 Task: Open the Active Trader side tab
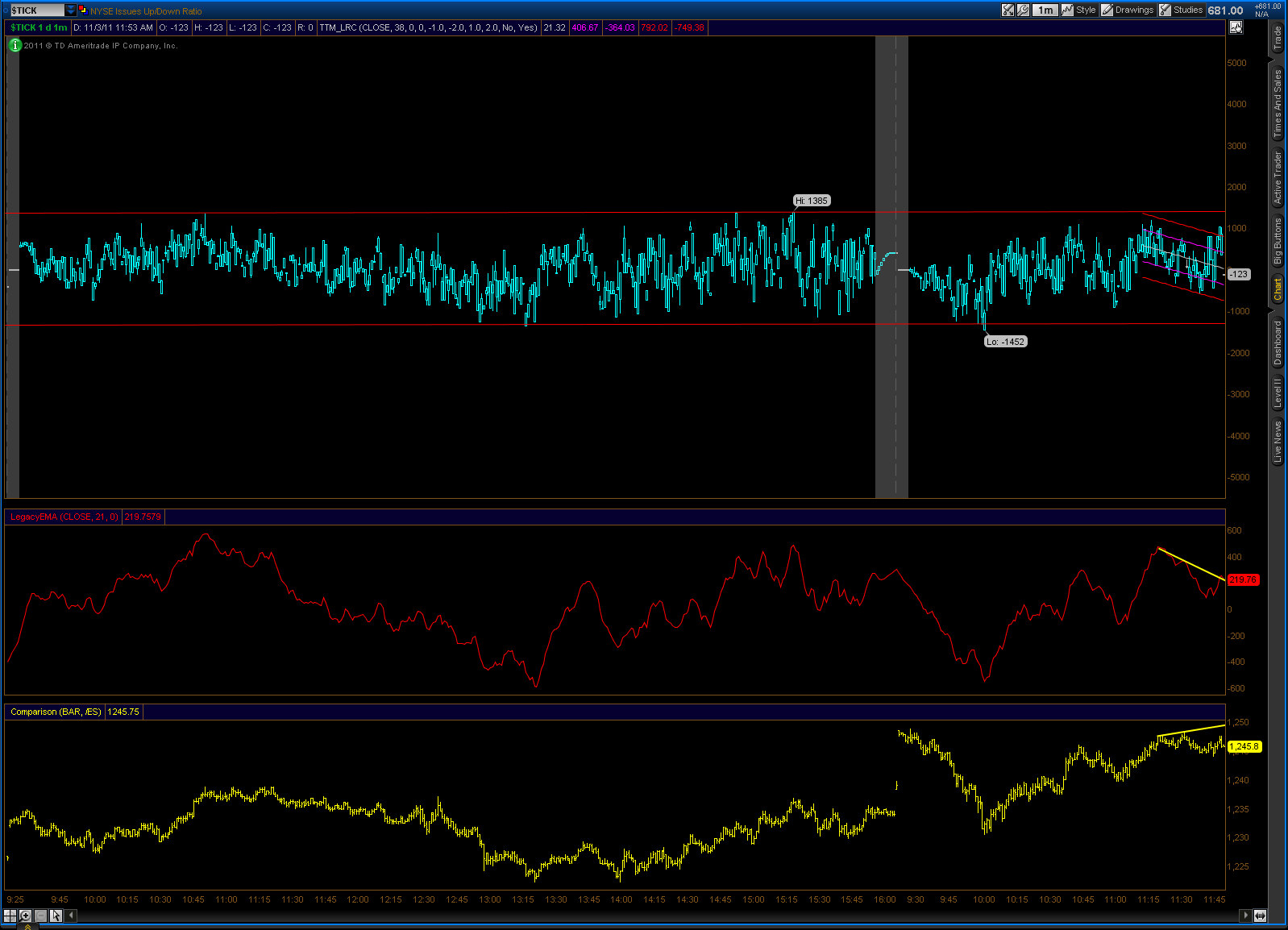(x=1278, y=177)
